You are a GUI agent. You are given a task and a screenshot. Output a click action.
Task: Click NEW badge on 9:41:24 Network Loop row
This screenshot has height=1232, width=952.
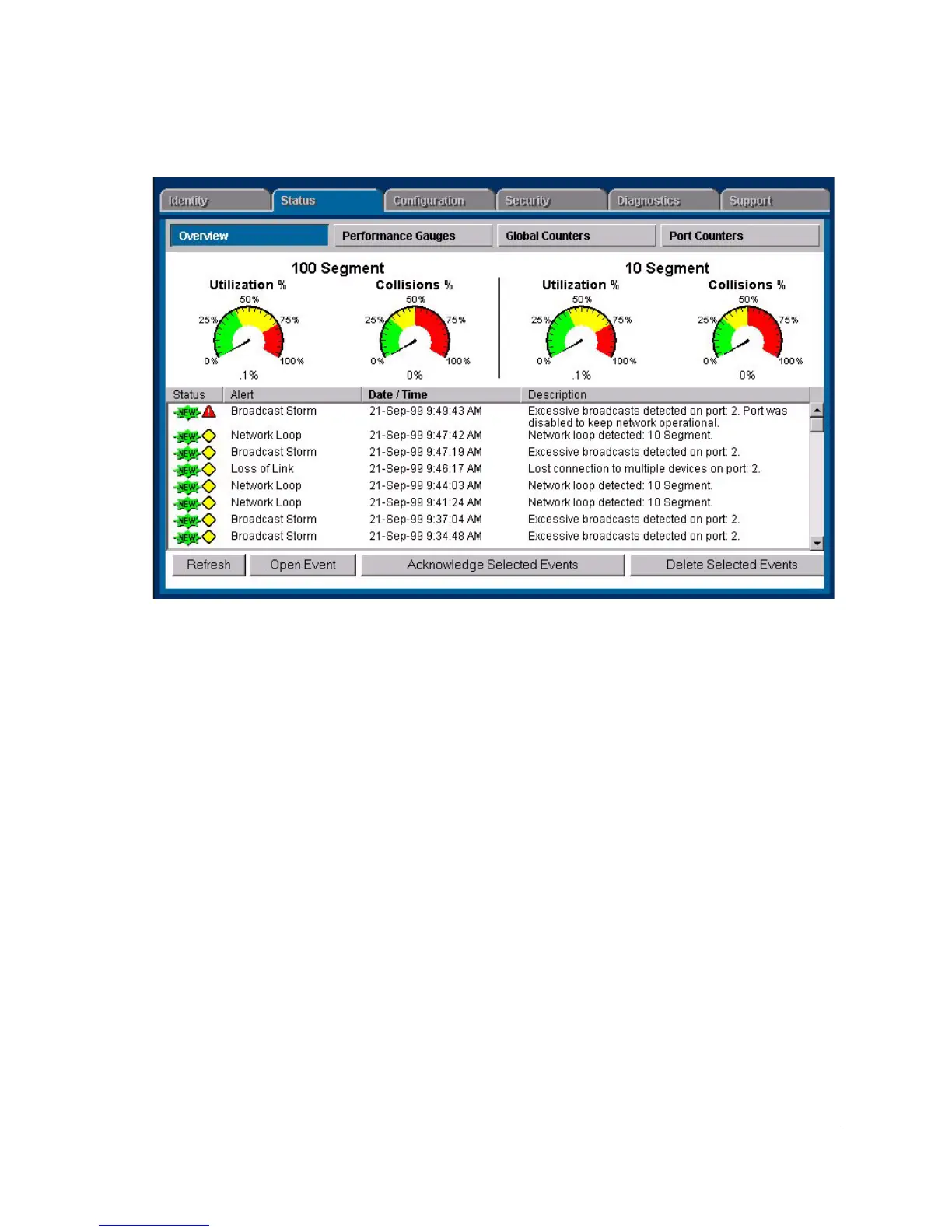187,504
